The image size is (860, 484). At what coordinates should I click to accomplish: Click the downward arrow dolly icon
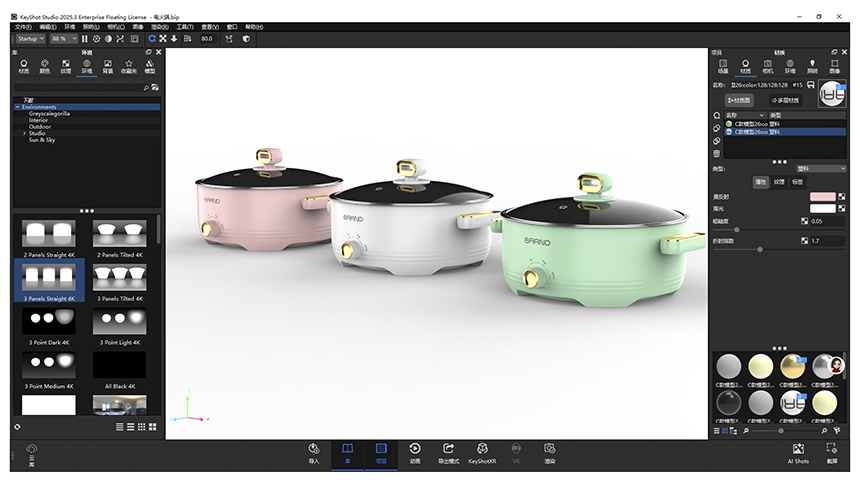pos(174,39)
